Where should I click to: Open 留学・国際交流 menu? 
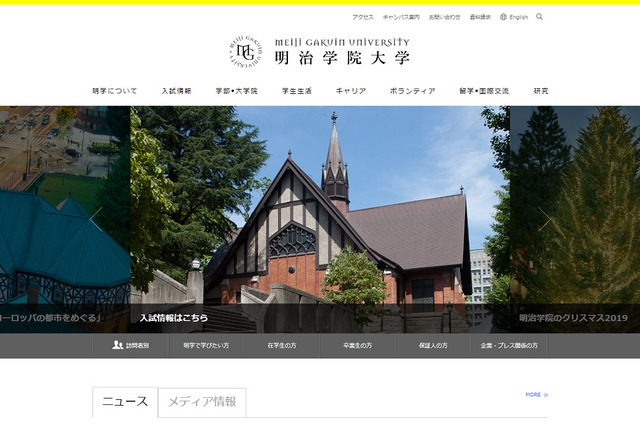point(484,91)
